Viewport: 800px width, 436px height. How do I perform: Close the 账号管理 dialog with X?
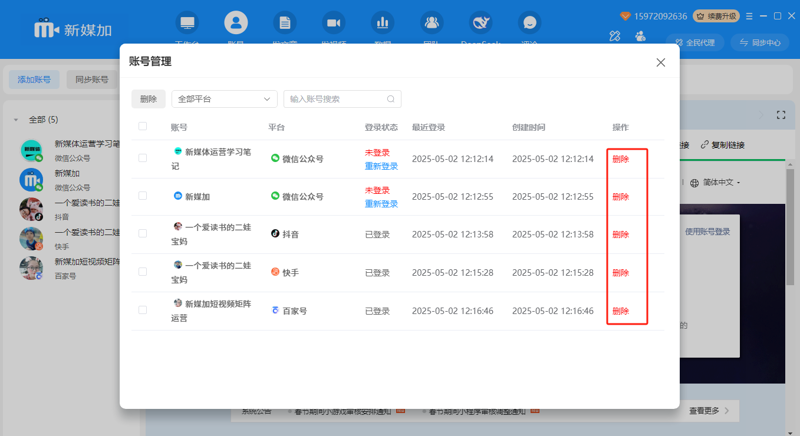point(661,62)
